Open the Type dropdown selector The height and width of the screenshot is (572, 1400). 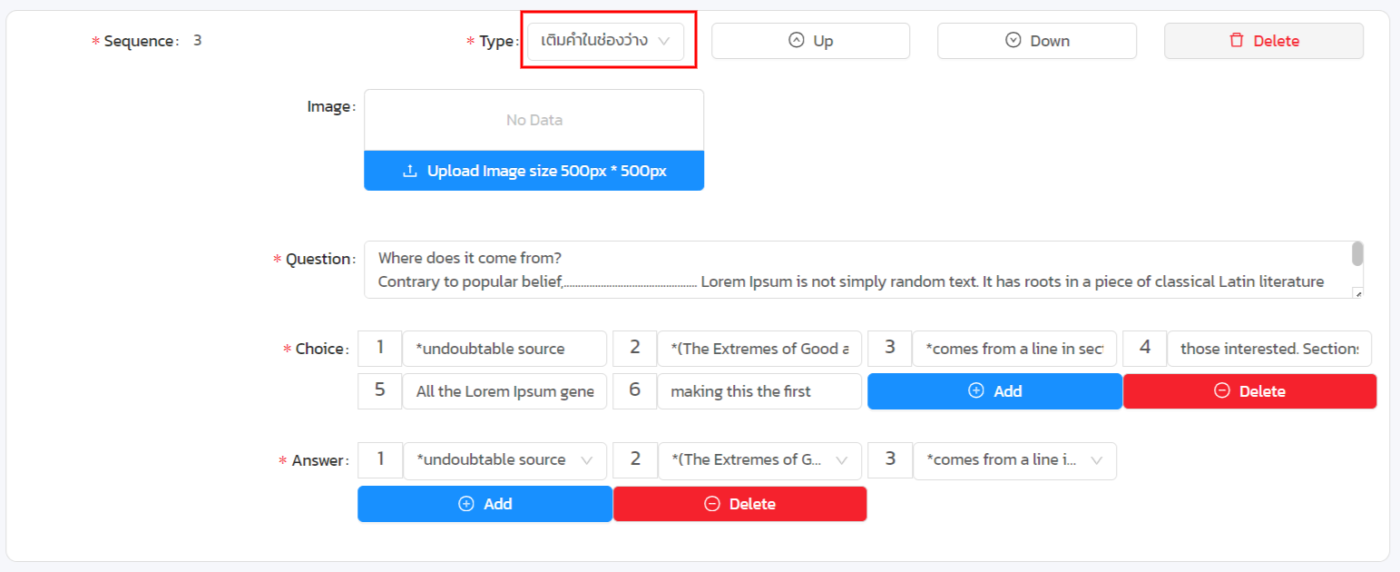click(x=606, y=41)
